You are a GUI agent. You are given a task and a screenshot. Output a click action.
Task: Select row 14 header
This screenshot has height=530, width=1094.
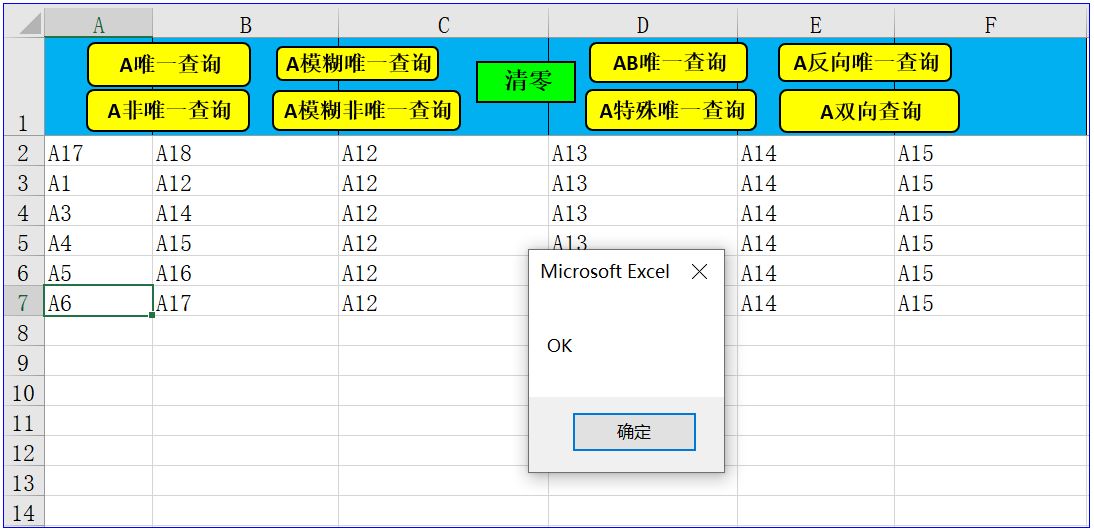(24, 511)
